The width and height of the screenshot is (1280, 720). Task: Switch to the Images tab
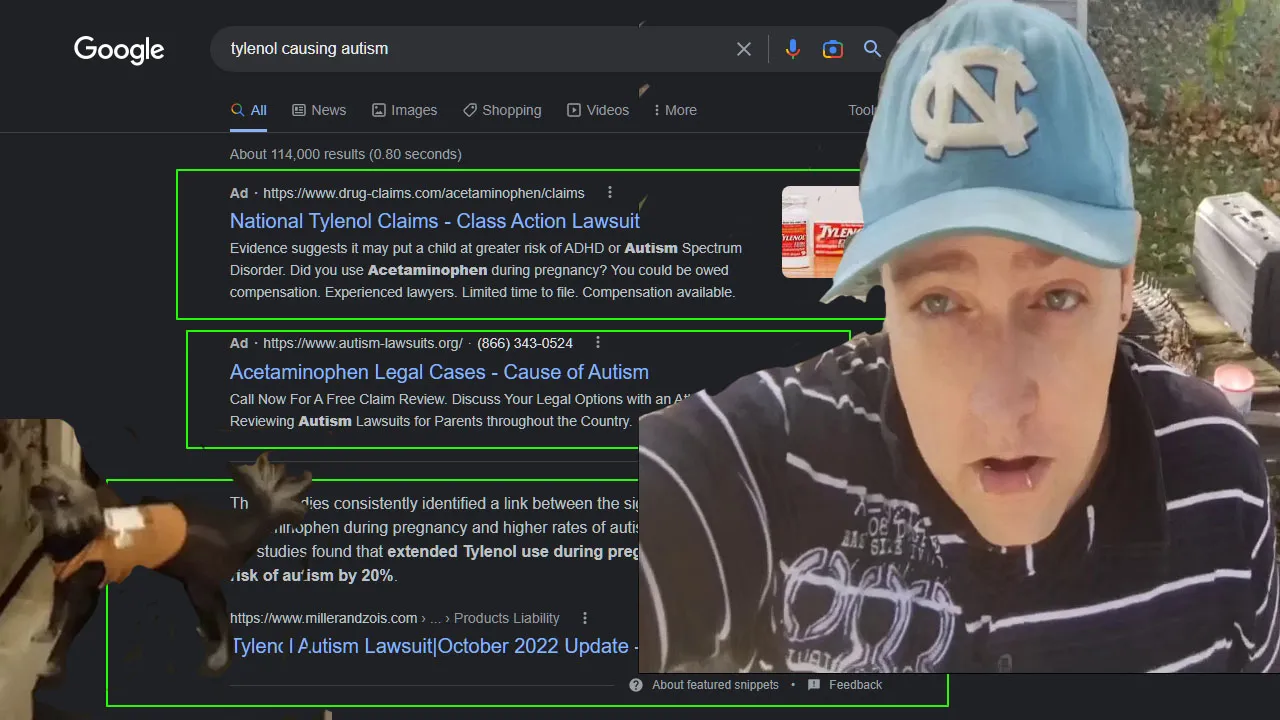404,110
